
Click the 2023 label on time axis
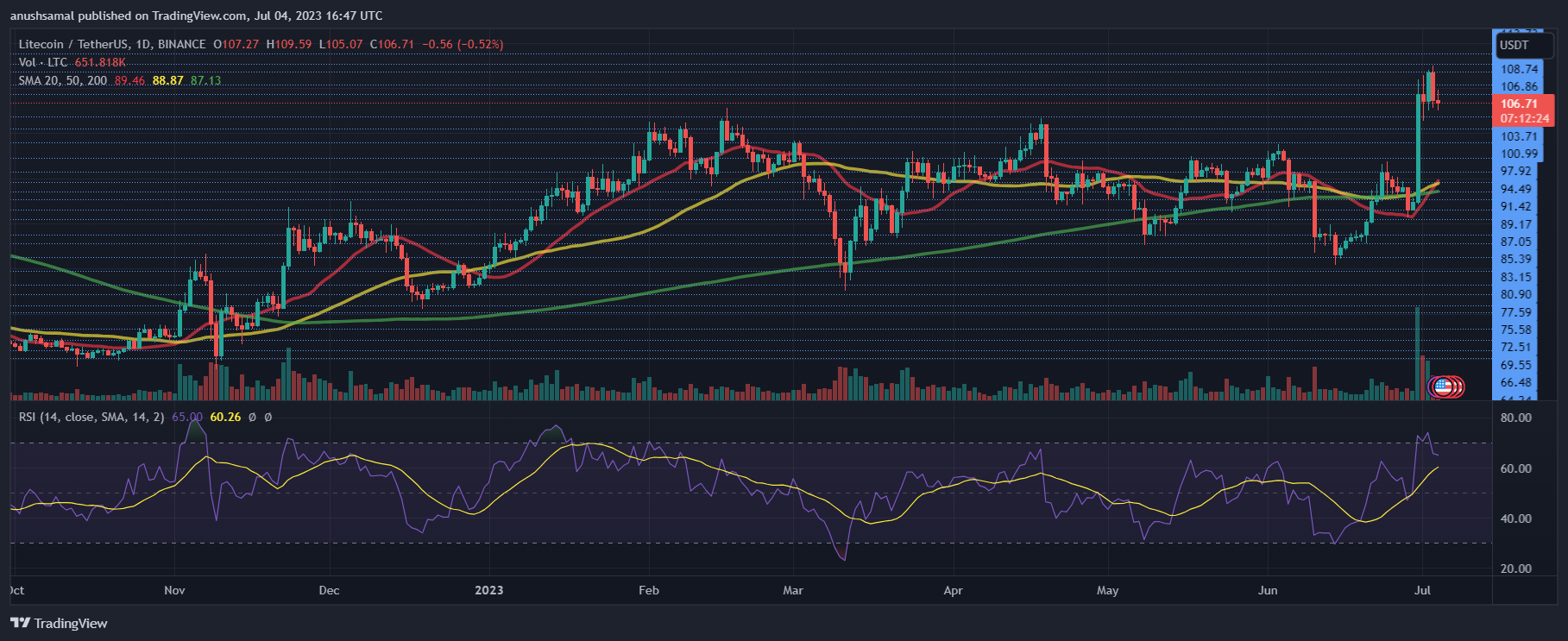point(488,590)
